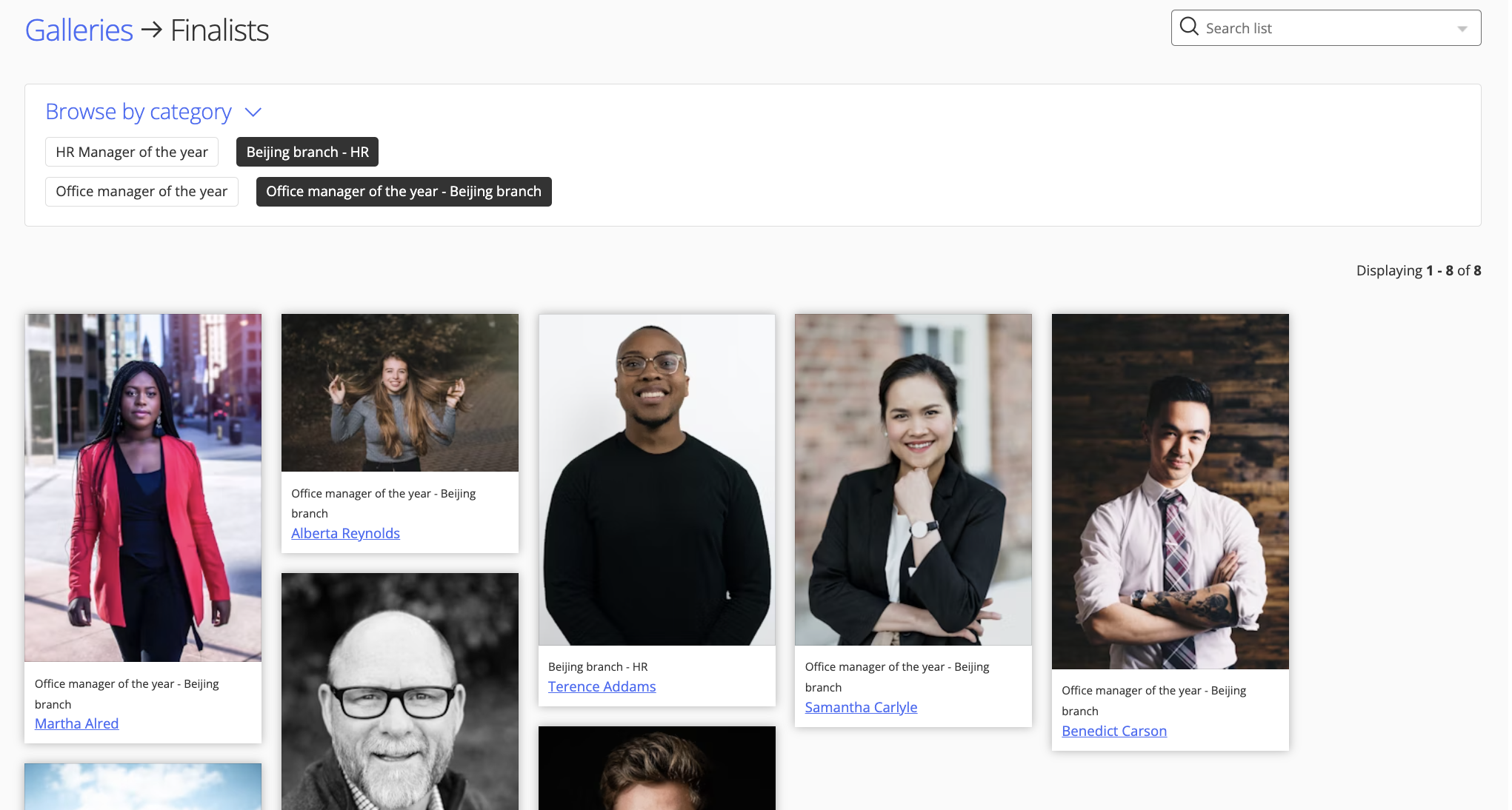
Task: Open Samantha Carlyle's profile link
Action: pyautogui.click(x=861, y=707)
